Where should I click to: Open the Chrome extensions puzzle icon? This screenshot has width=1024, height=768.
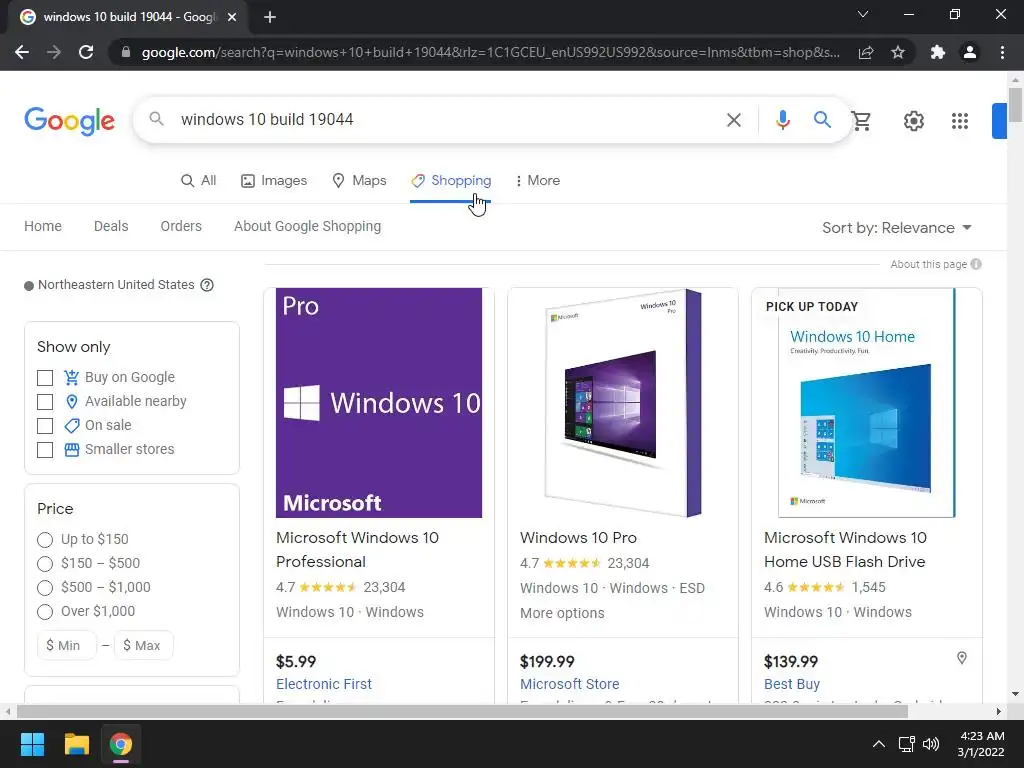click(x=938, y=52)
